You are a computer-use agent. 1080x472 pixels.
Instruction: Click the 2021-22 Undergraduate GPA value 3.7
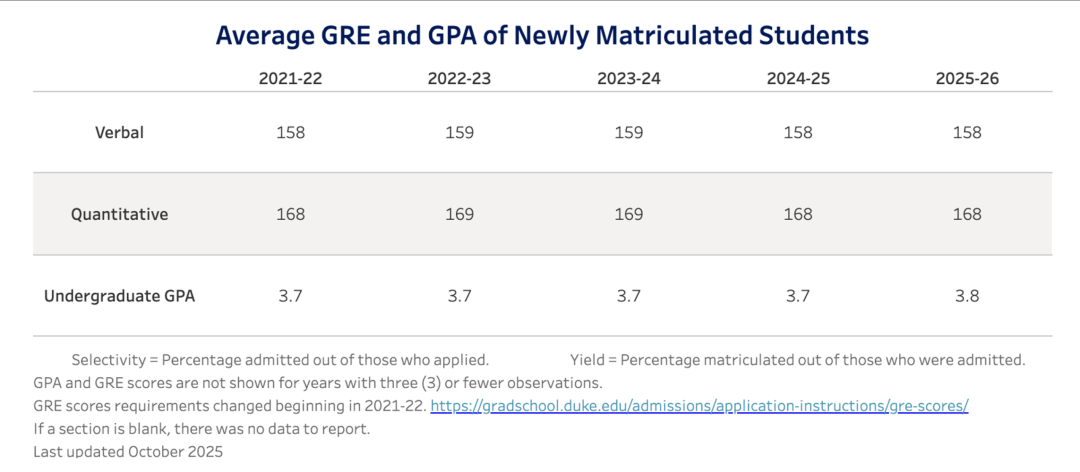290,296
